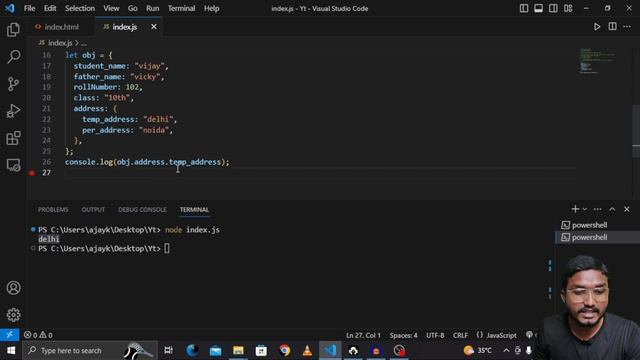Switch to the DEBUG CONSOLE panel tab
This screenshot has height=360, width=640.
point(142,209)
